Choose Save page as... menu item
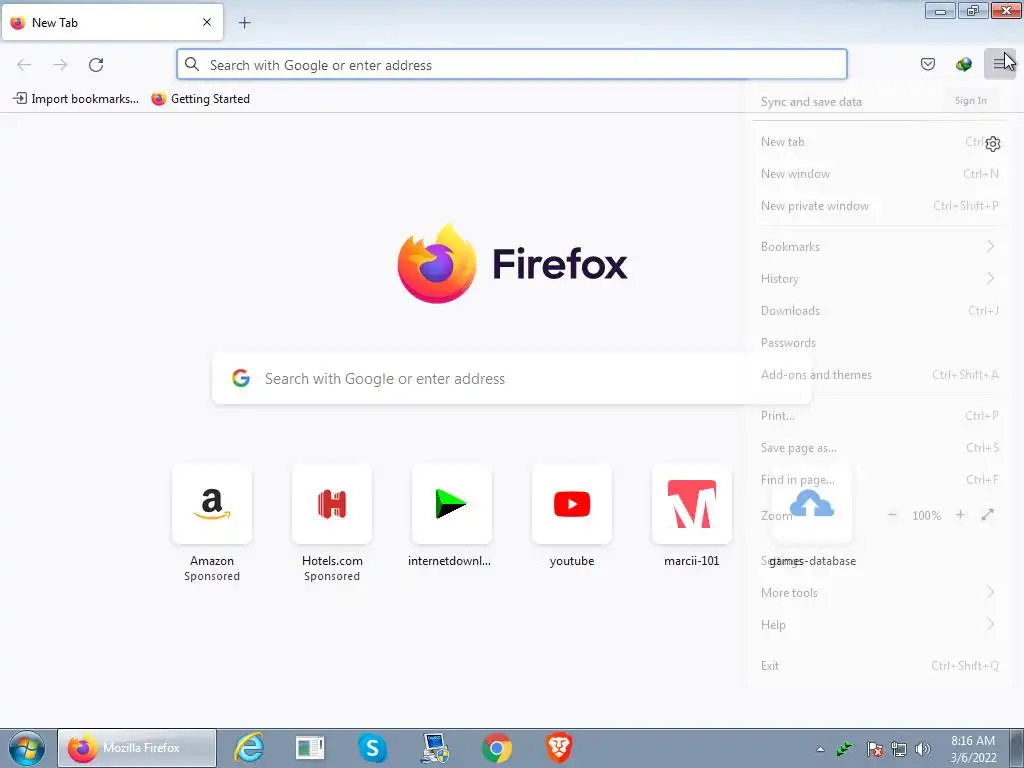The image size is (1024, 768). [879, 448]
